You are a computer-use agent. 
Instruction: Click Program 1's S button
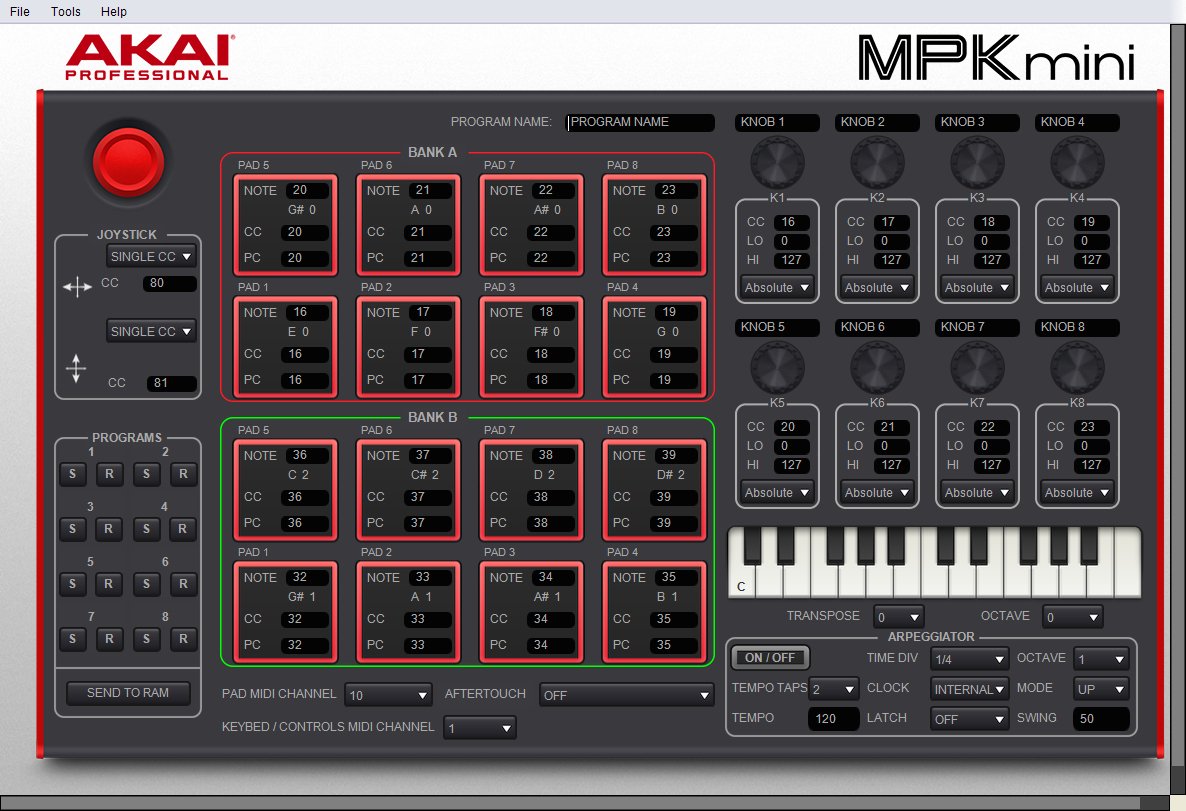[x=72, y=475]
